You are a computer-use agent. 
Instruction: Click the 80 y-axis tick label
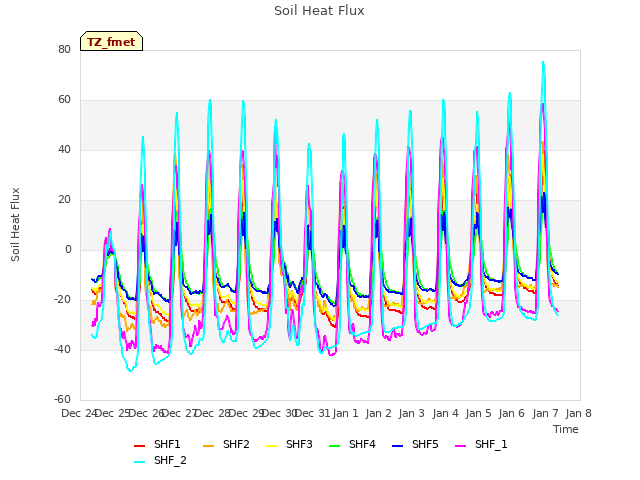click(x=64, y=50)
